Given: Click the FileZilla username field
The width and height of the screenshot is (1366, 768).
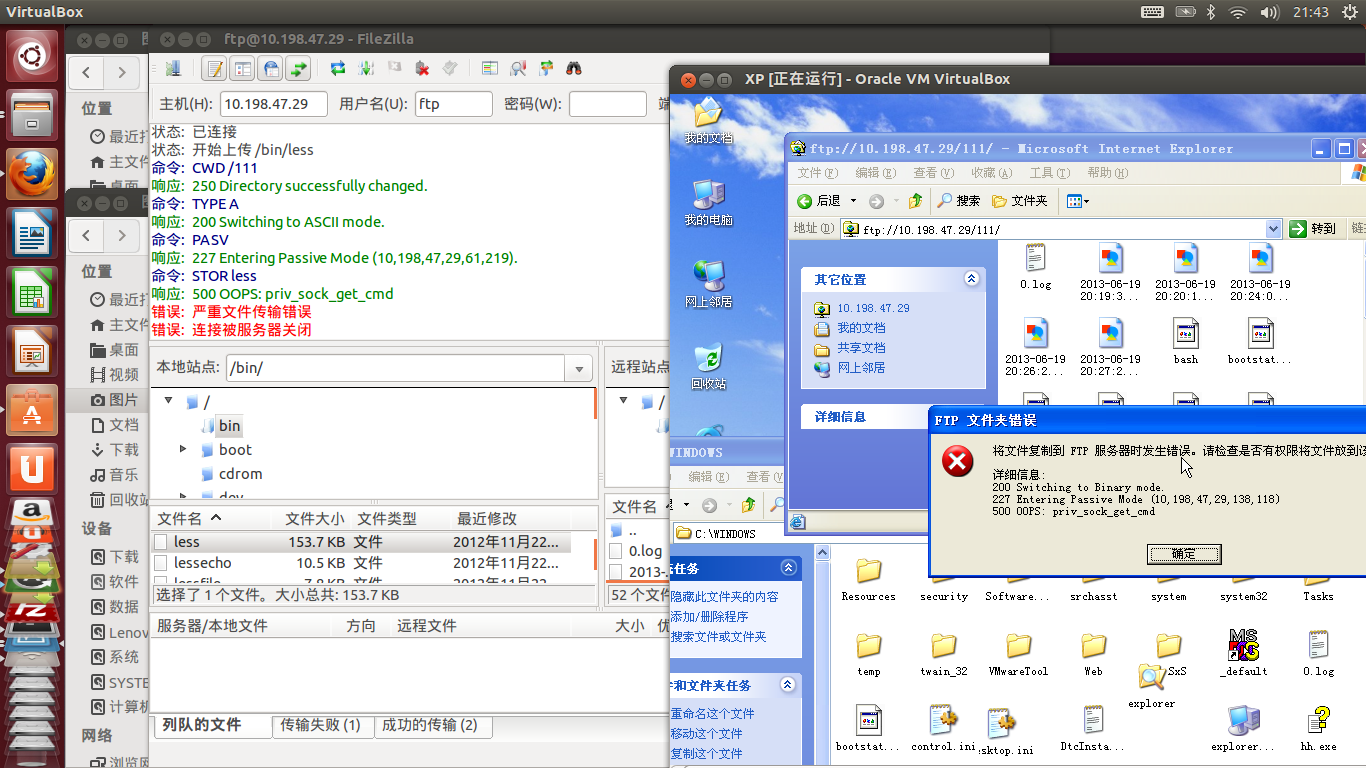Looking at the screenshot, I should [454, 104].
